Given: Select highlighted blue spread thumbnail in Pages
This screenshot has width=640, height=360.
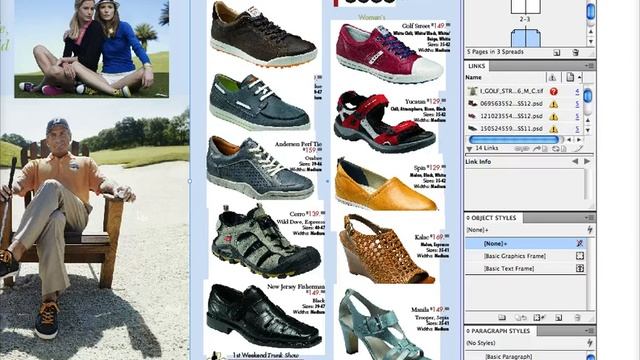Looking at the screenshot, I should [526, 38].
